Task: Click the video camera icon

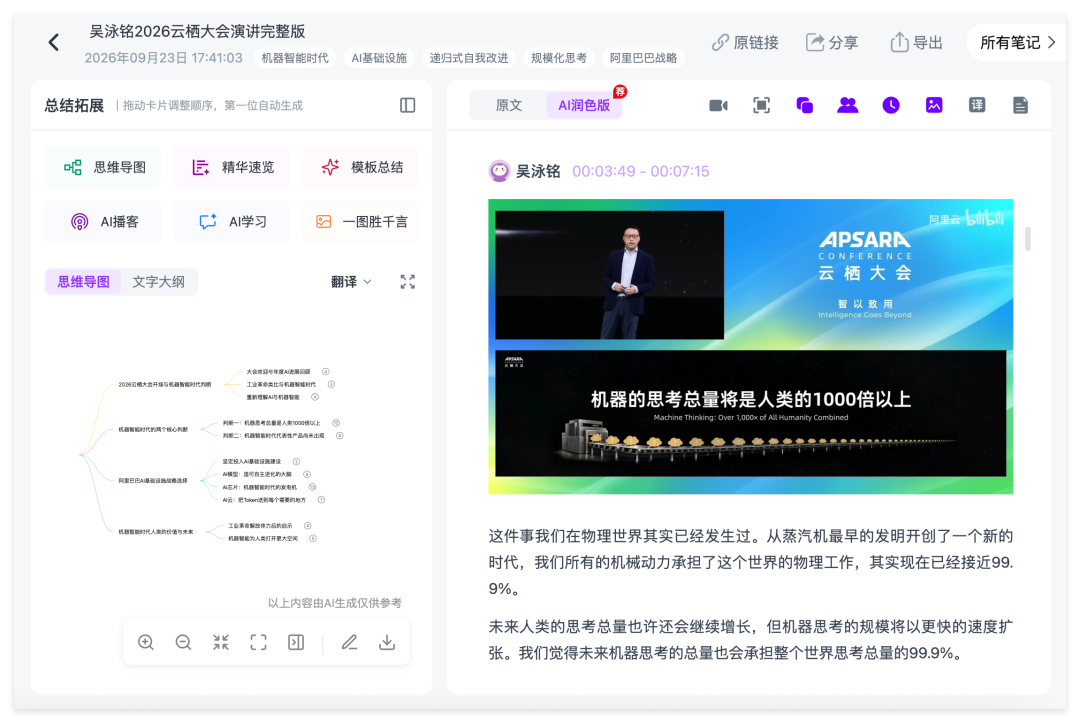Action: click(718, 105)
